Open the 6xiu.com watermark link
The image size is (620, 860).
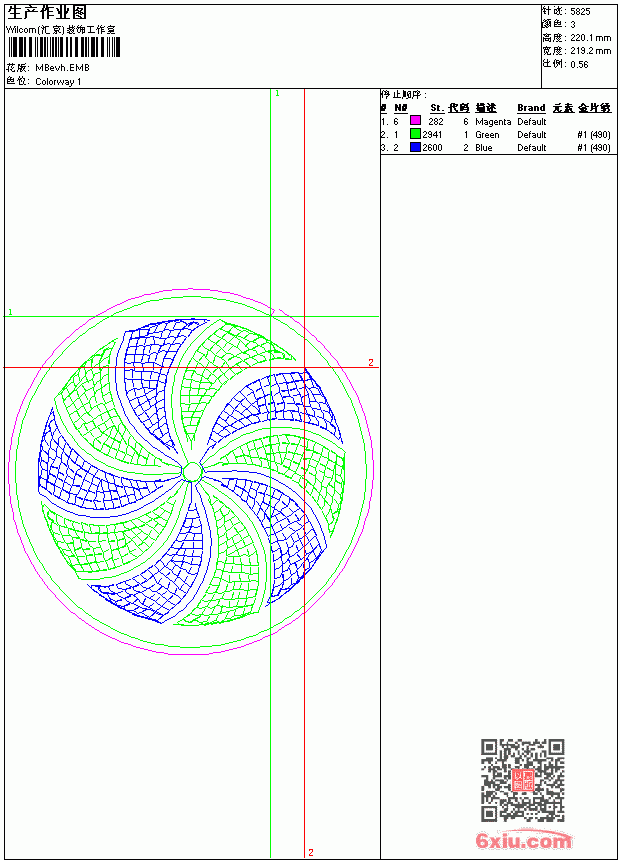(523, 840)
